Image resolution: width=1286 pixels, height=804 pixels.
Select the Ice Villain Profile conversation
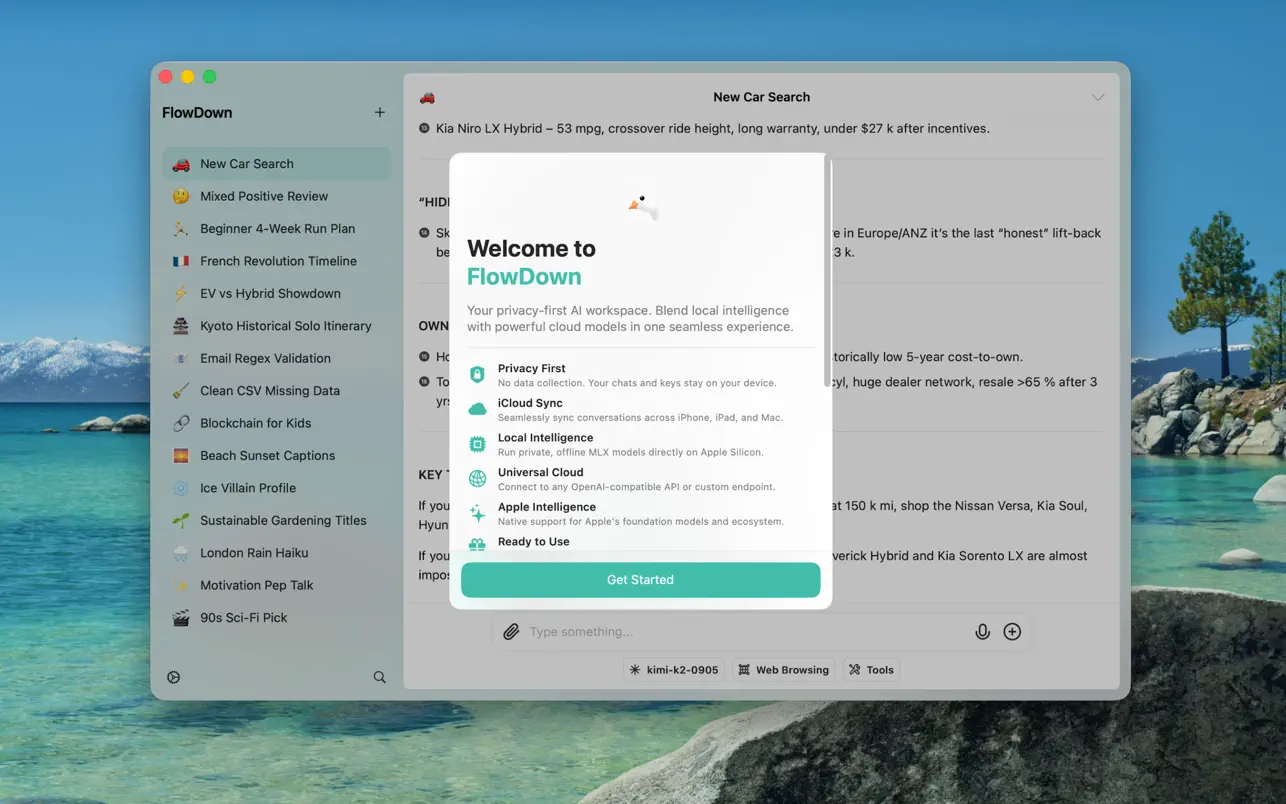pyautogui.click(x=277, y=488)
